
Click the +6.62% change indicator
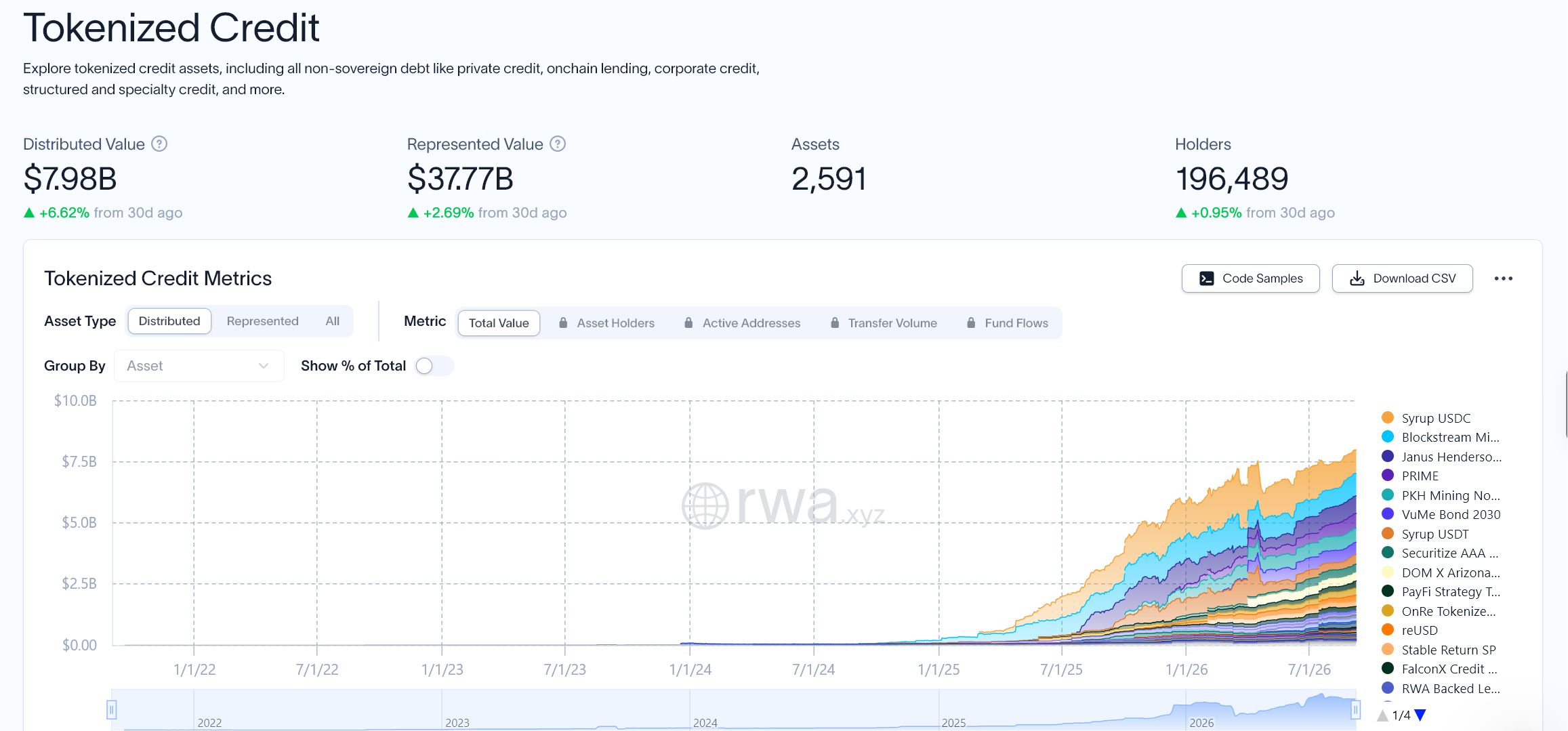pyautogui.click(x=57, y=213)
